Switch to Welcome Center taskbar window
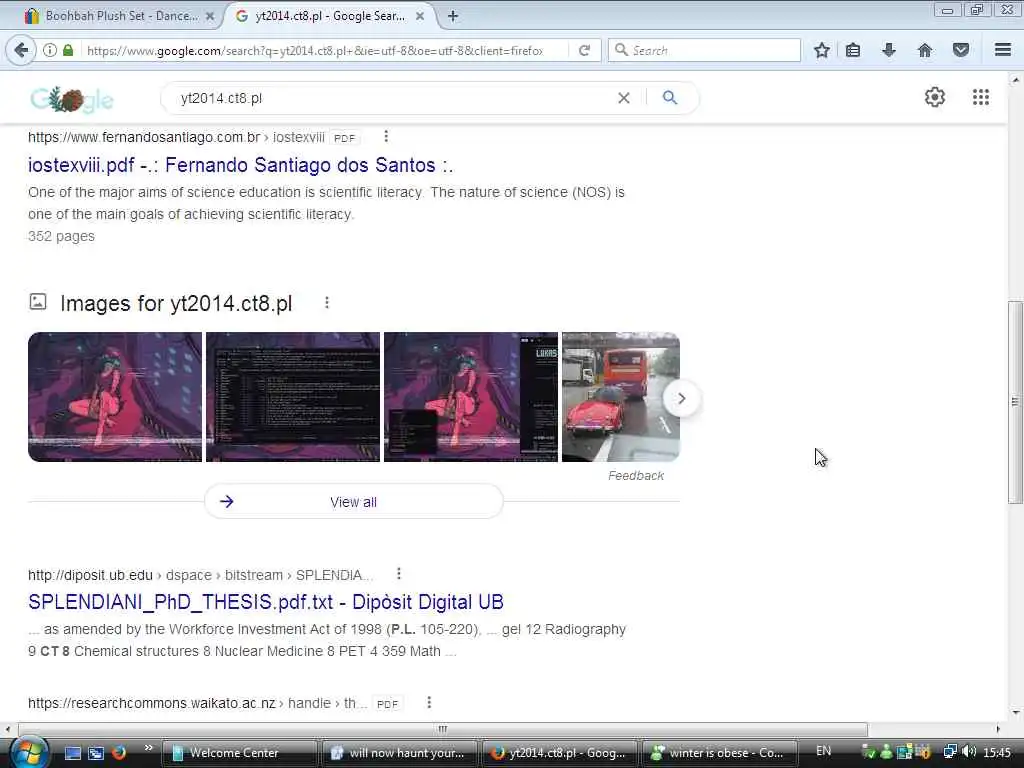The height and width of the screenshot is (768, 1024). point(238,753)
